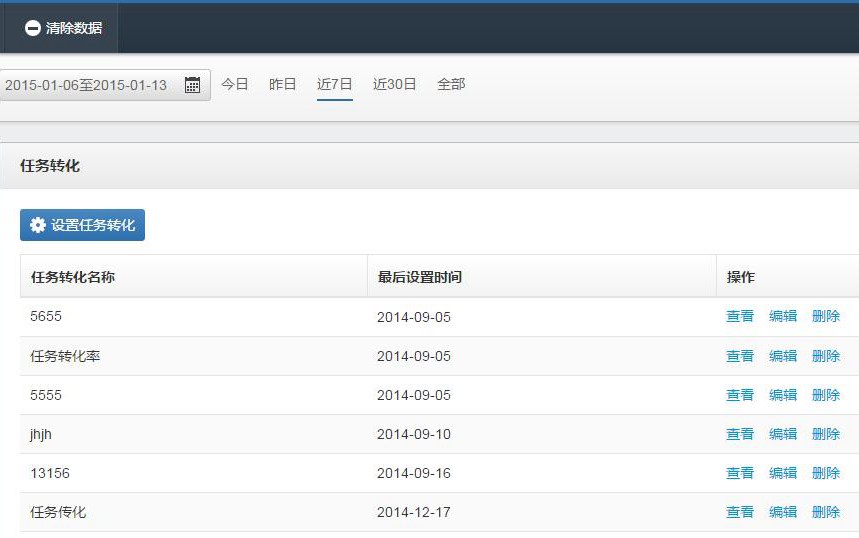Click the date 2014-12-17 in 任务传化 row

(414, 512)
